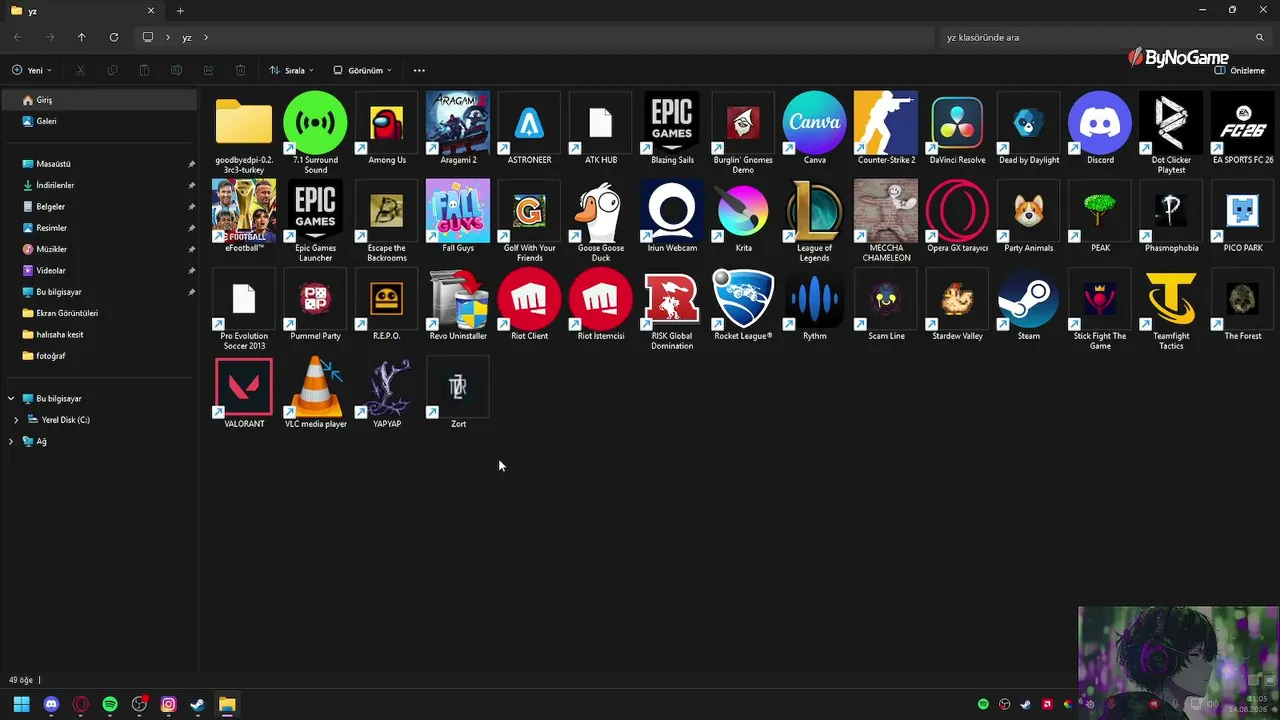
Task: Expand the Ağ network node
Action: pos(11,441)
